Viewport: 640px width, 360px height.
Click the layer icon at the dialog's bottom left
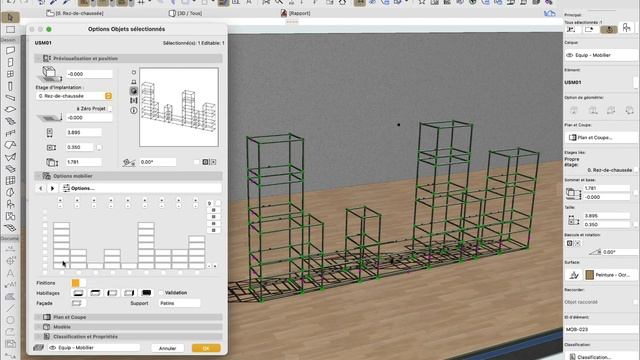[39, 348]
